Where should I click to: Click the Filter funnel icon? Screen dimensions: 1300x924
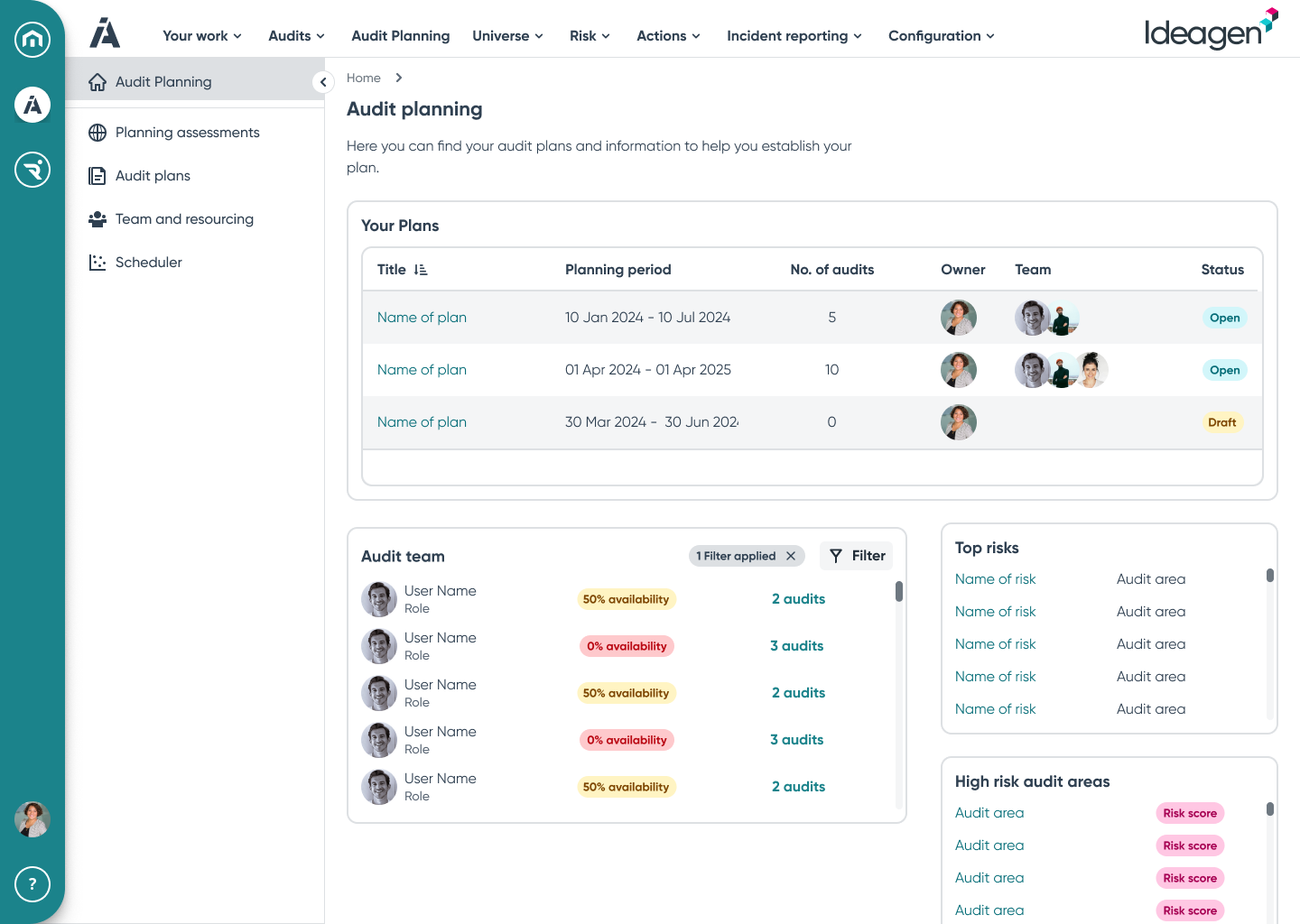(x=836, y=556)
